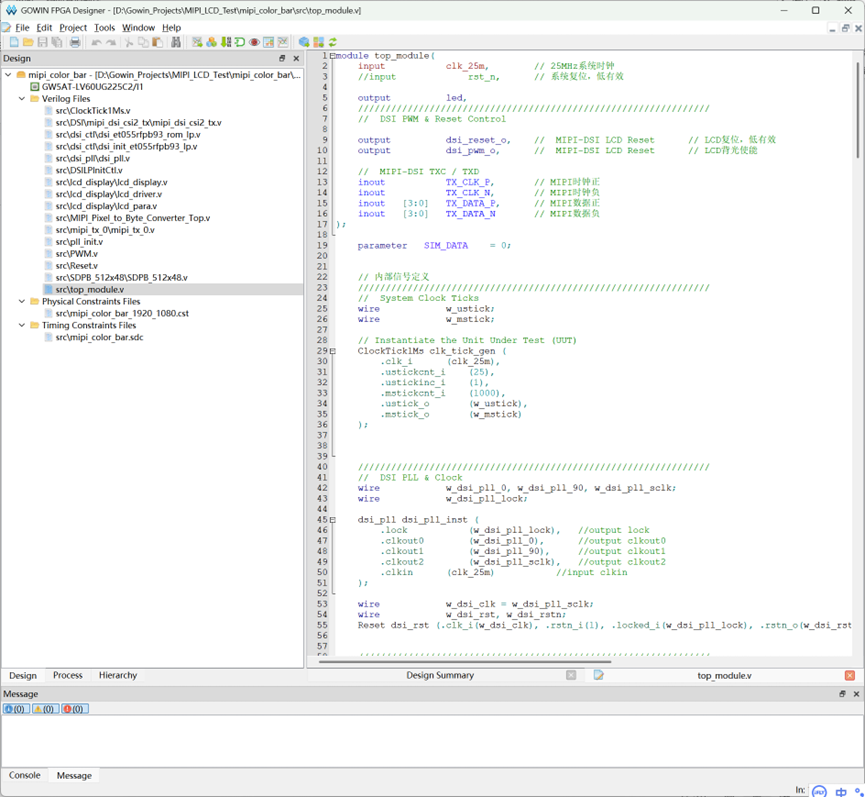Collapse the Verilog Files folder
This screenshot has height=797, width=865.
pos(22,99)
